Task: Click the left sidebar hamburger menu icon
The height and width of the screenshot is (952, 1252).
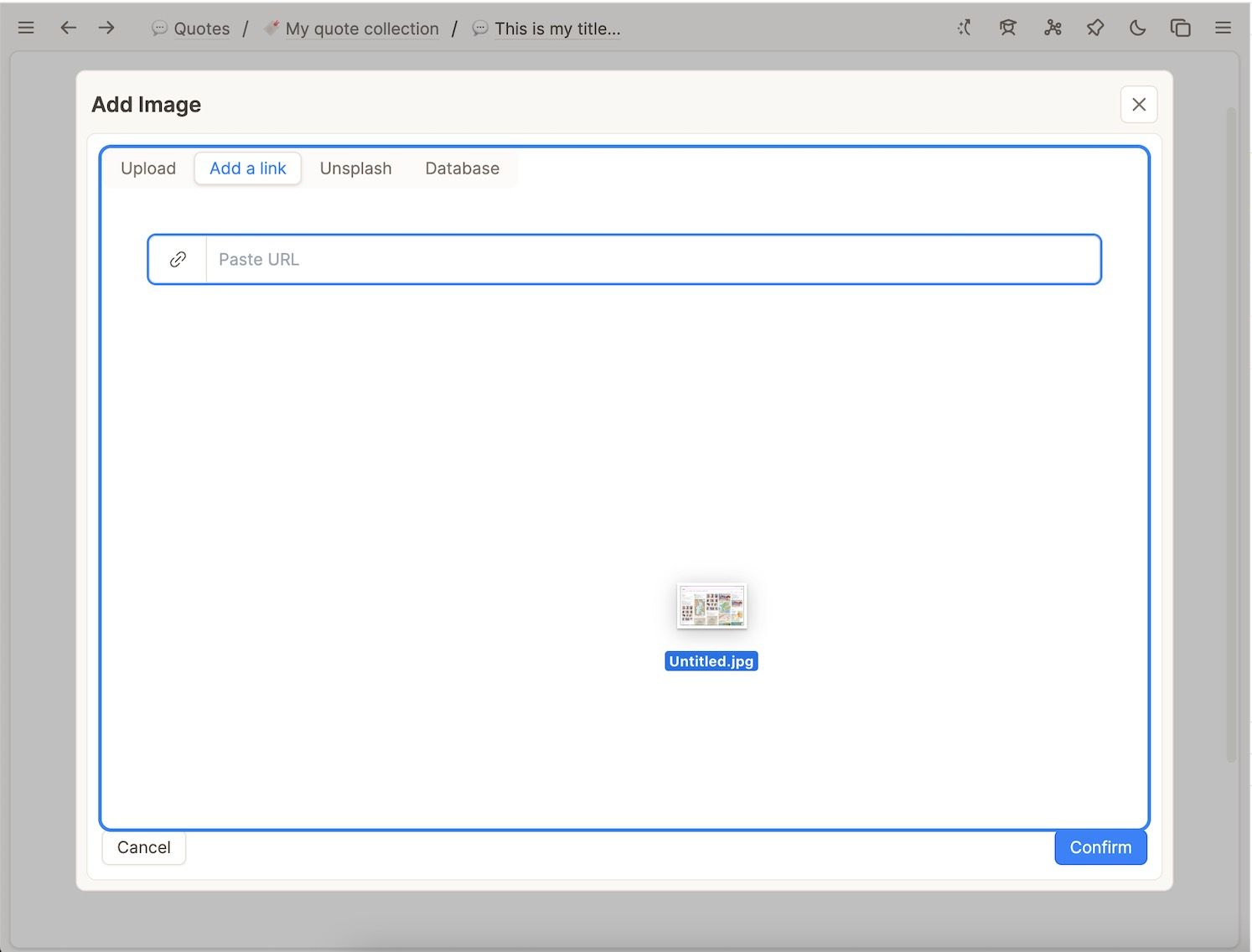Action: coord(26,28)
